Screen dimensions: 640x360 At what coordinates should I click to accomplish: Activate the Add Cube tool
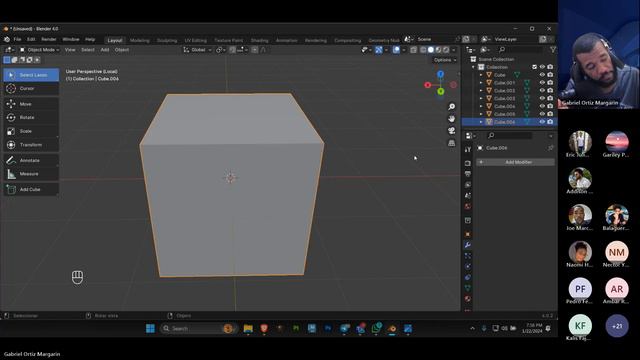tap(31, 189)
